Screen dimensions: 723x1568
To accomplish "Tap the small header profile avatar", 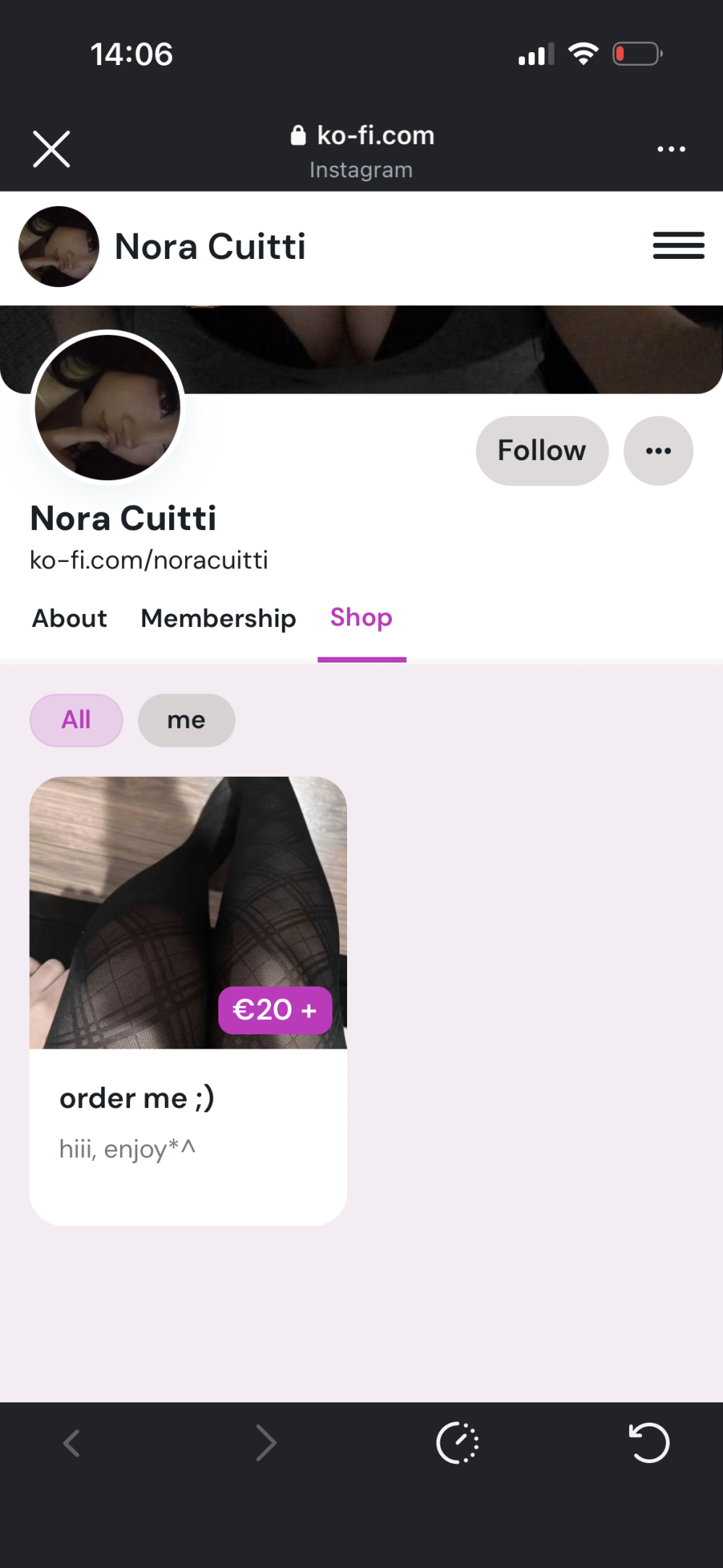I will coord(59,247).
